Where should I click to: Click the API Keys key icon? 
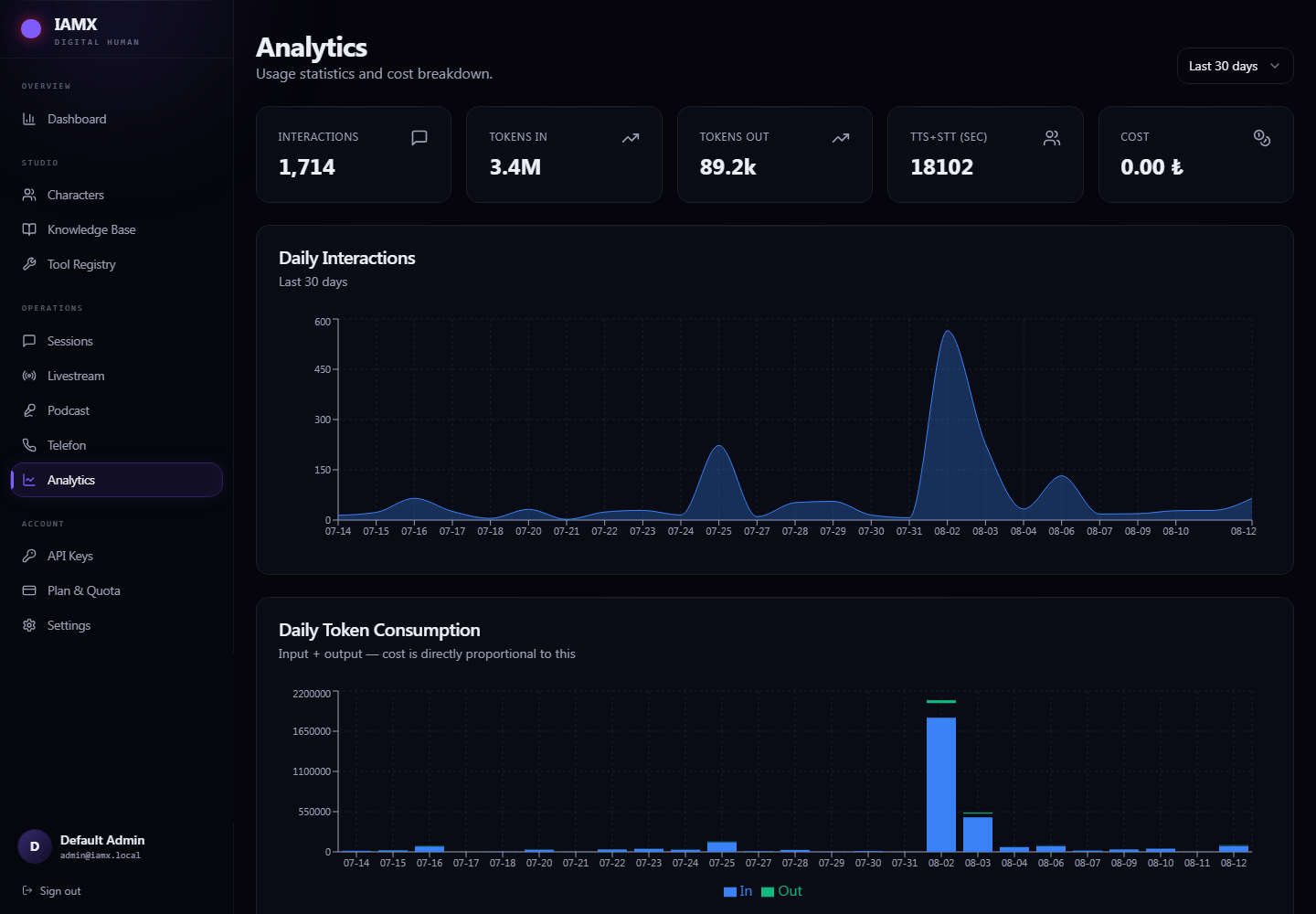29,556
